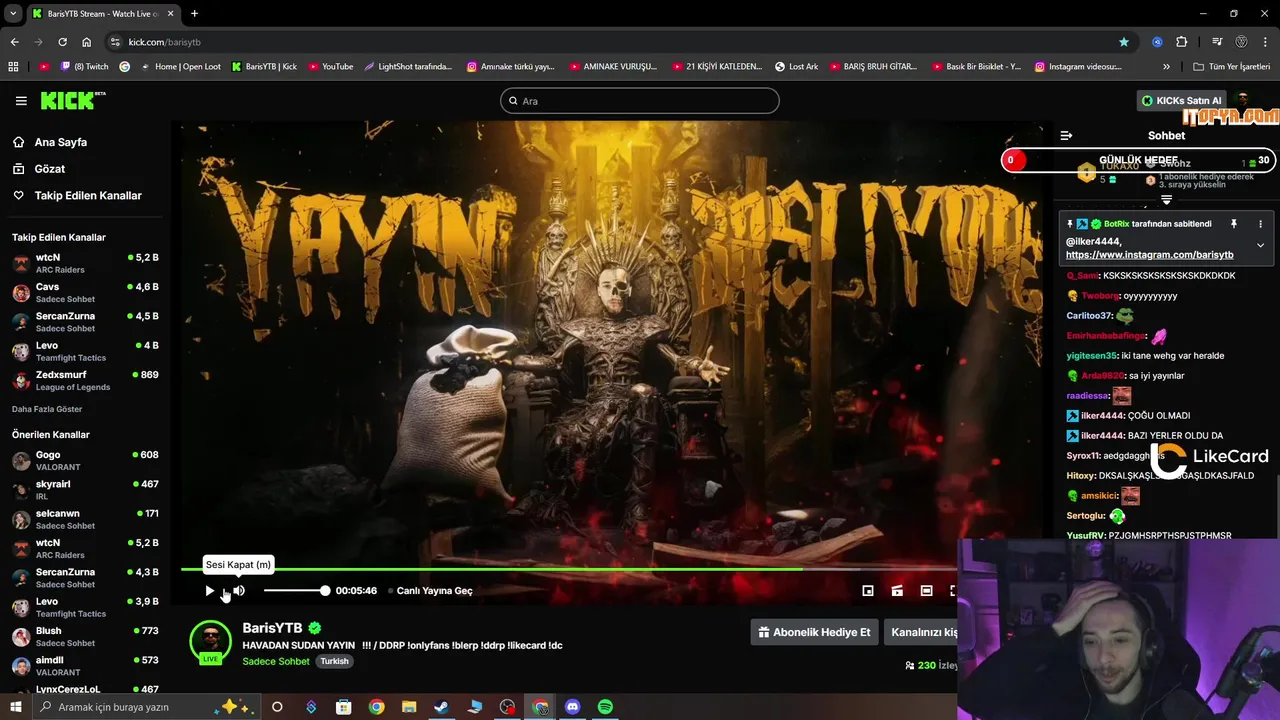This screenshot has height=720, width=1280.
Task: Adjust the volume slider knob
Action: pyautogui.click(x=325, y=591)
